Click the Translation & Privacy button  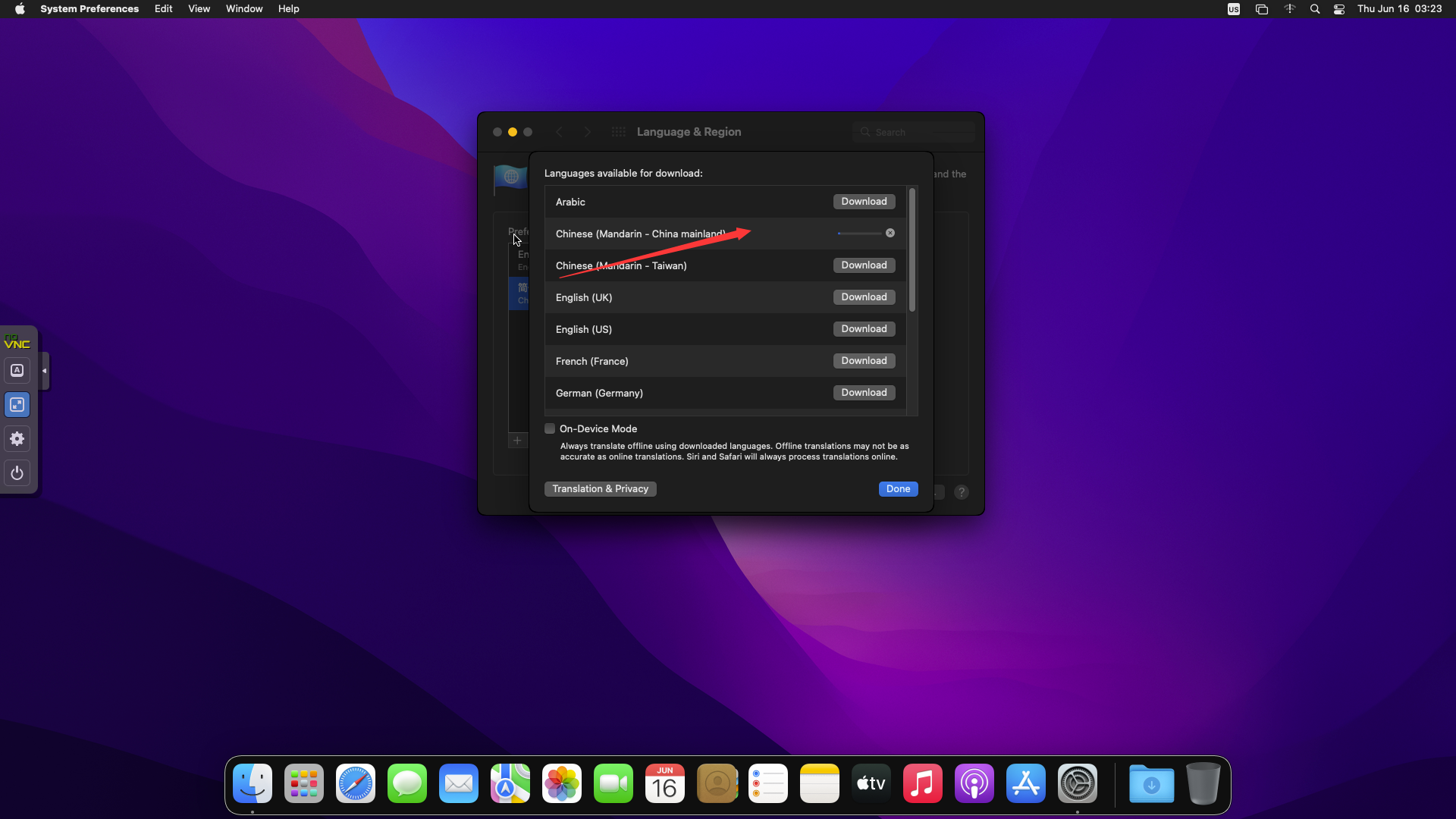click(x=601, y=489)
